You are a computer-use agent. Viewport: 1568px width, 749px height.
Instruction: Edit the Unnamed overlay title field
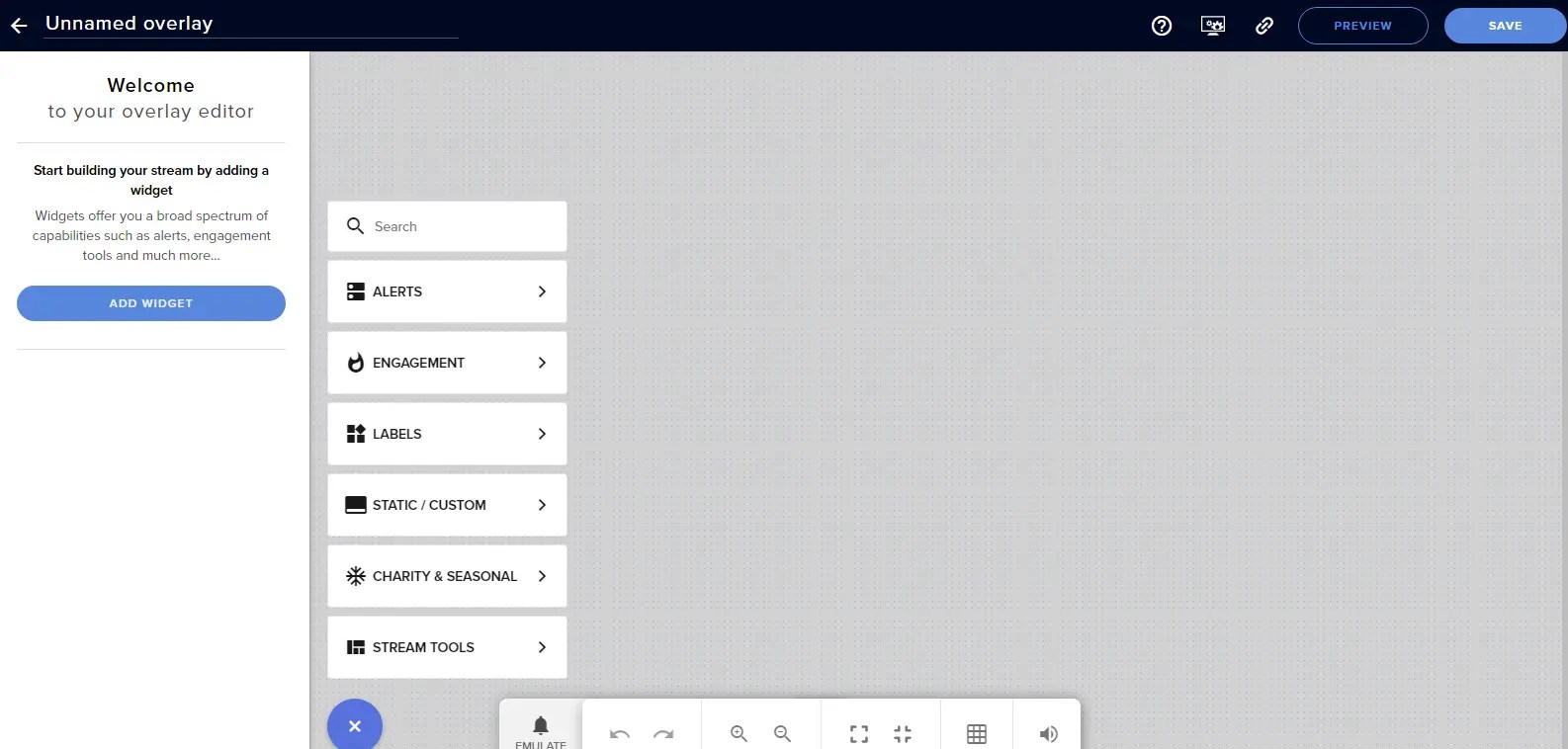(x=251, y=24)
